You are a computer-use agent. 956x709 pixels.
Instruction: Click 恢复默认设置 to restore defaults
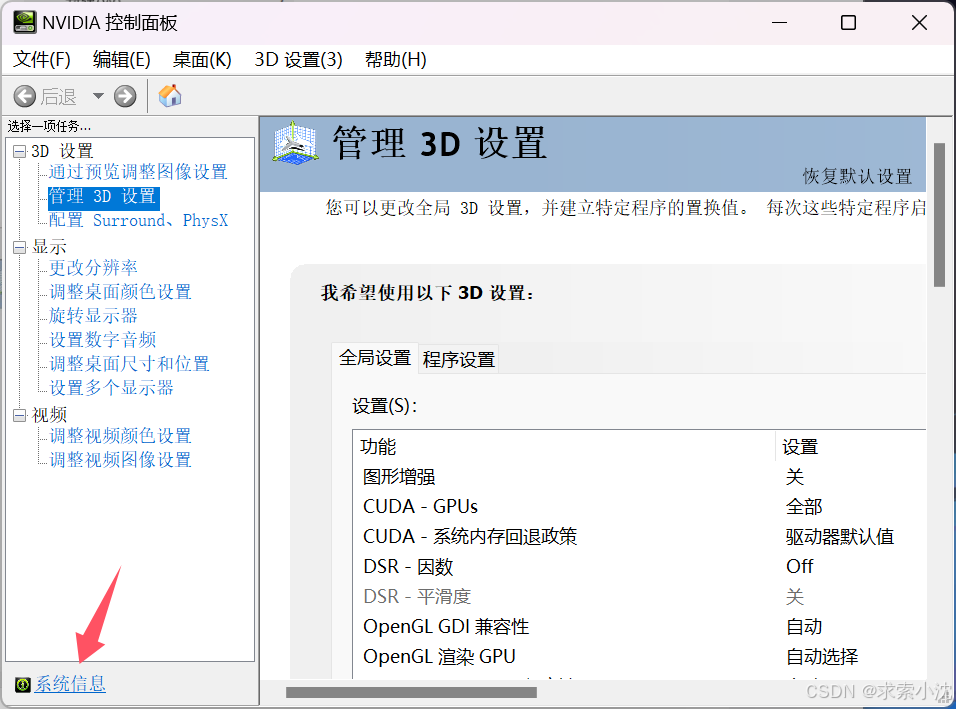(857, 177)
